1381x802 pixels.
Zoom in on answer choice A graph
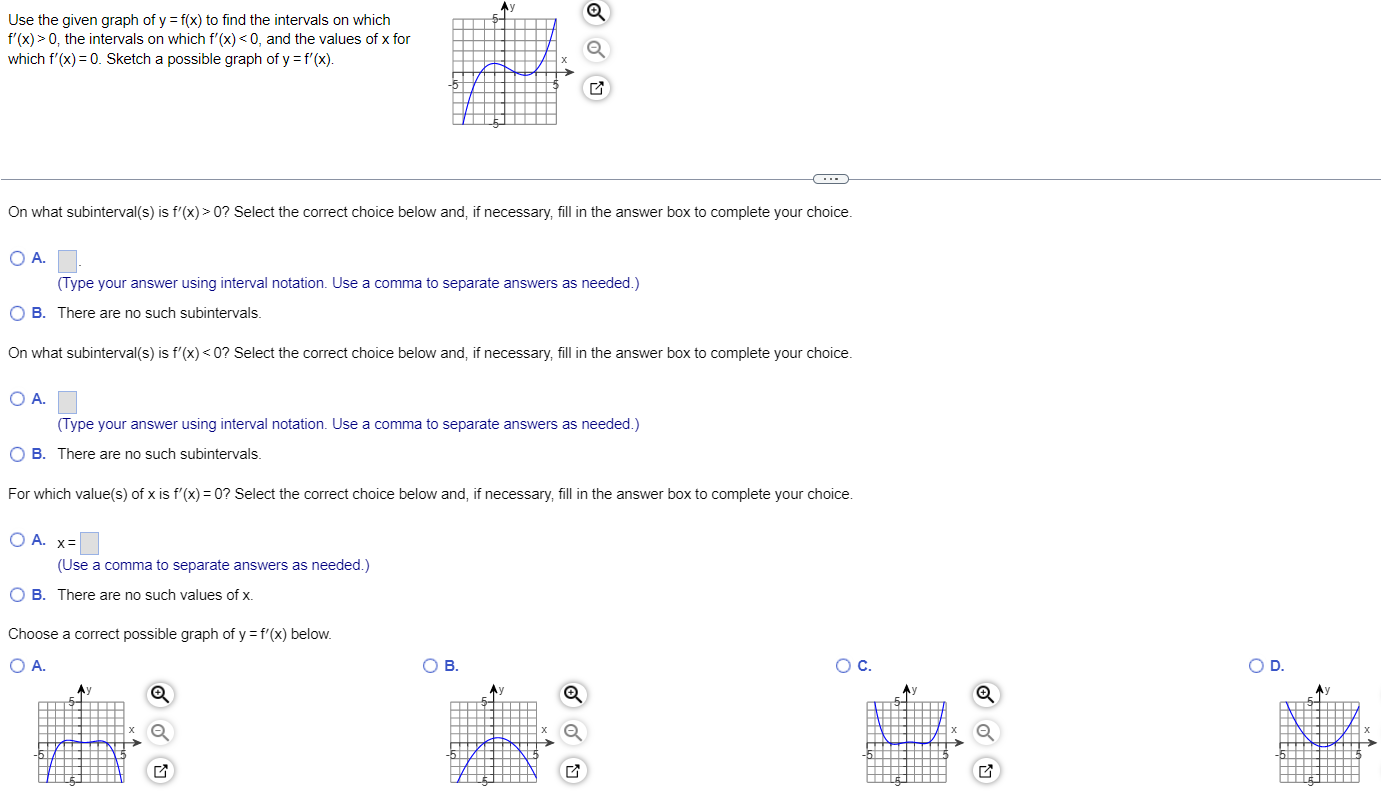160,694
